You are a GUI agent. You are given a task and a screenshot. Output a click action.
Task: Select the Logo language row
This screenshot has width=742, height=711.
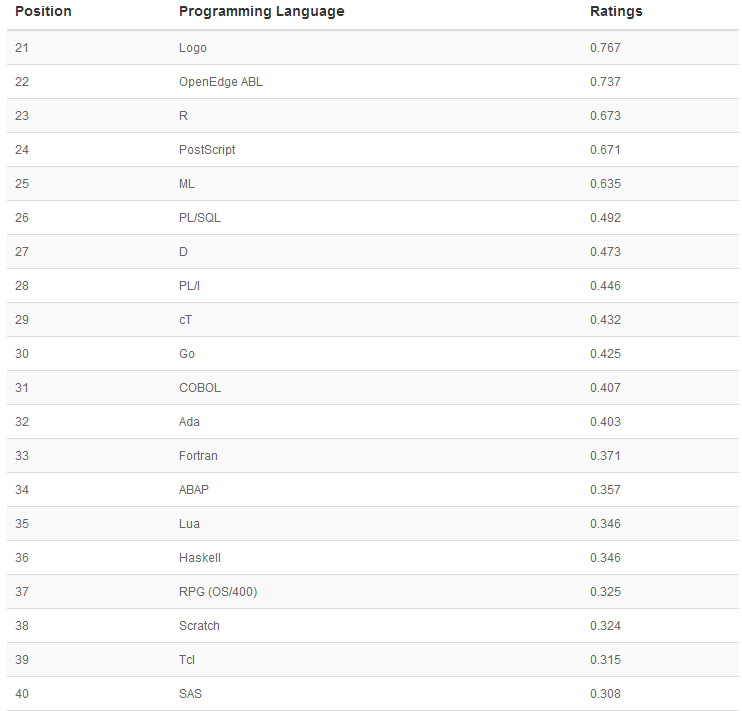(193, 48)
